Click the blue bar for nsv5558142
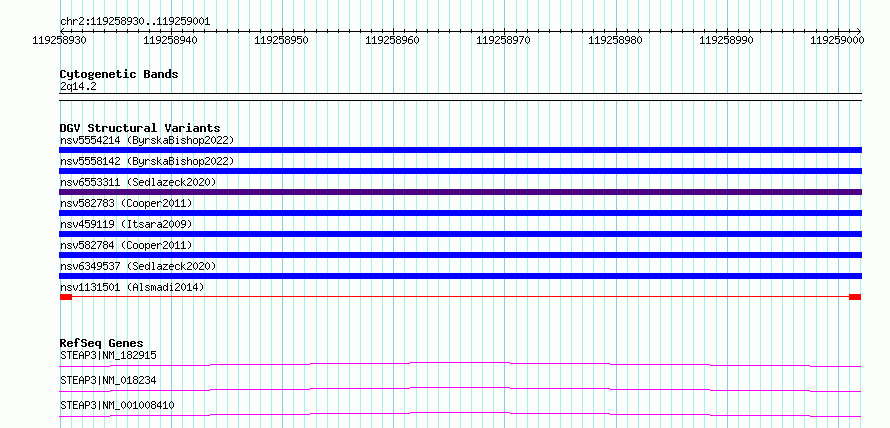 tap(460, 171)
